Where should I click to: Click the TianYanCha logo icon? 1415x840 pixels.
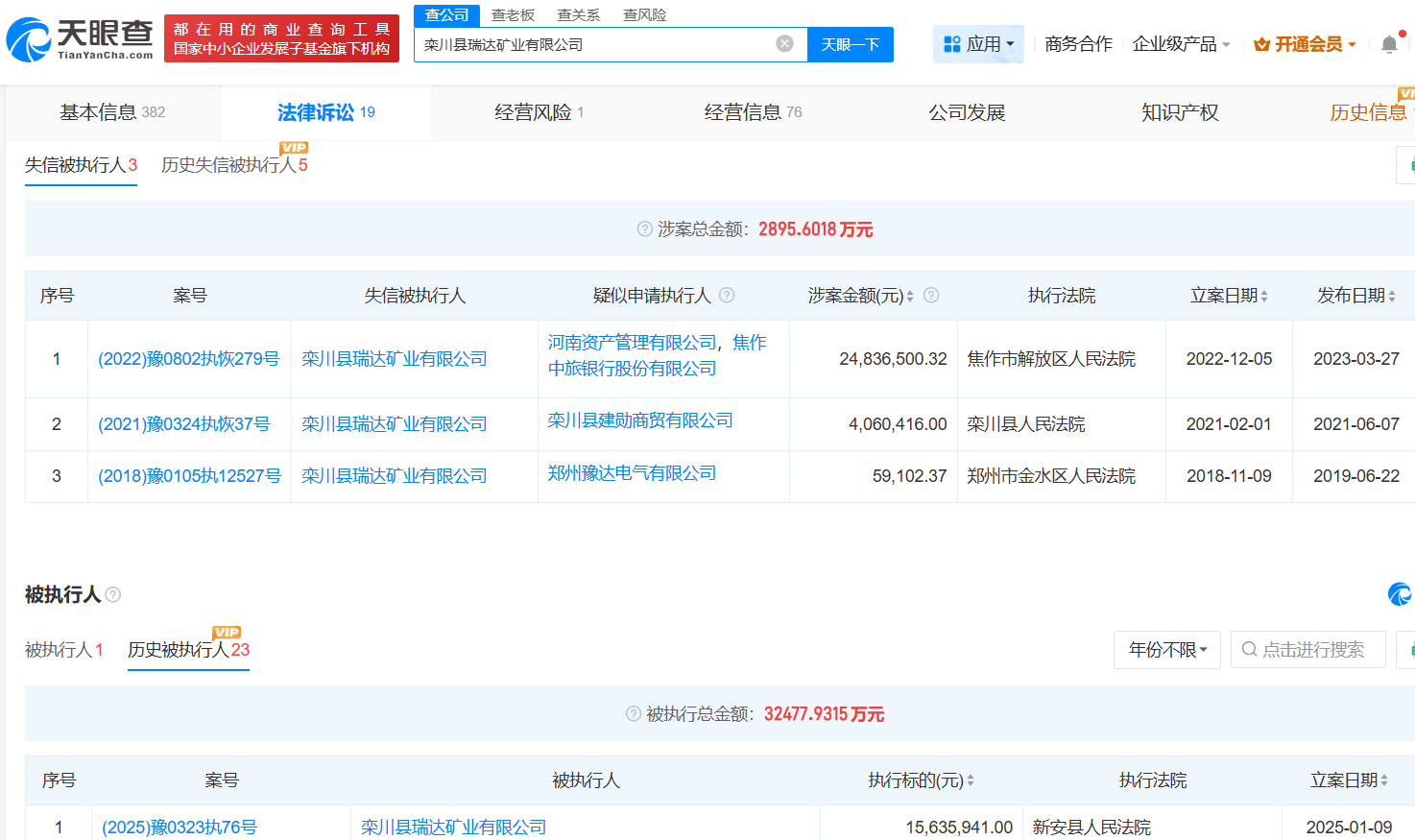pos(29,40)
